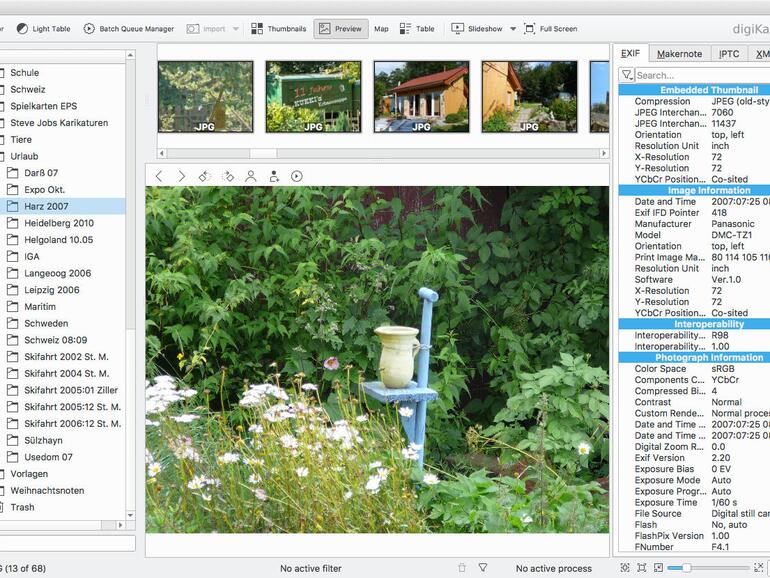Advance to the next image with the forward arrow

coord(181,176)
